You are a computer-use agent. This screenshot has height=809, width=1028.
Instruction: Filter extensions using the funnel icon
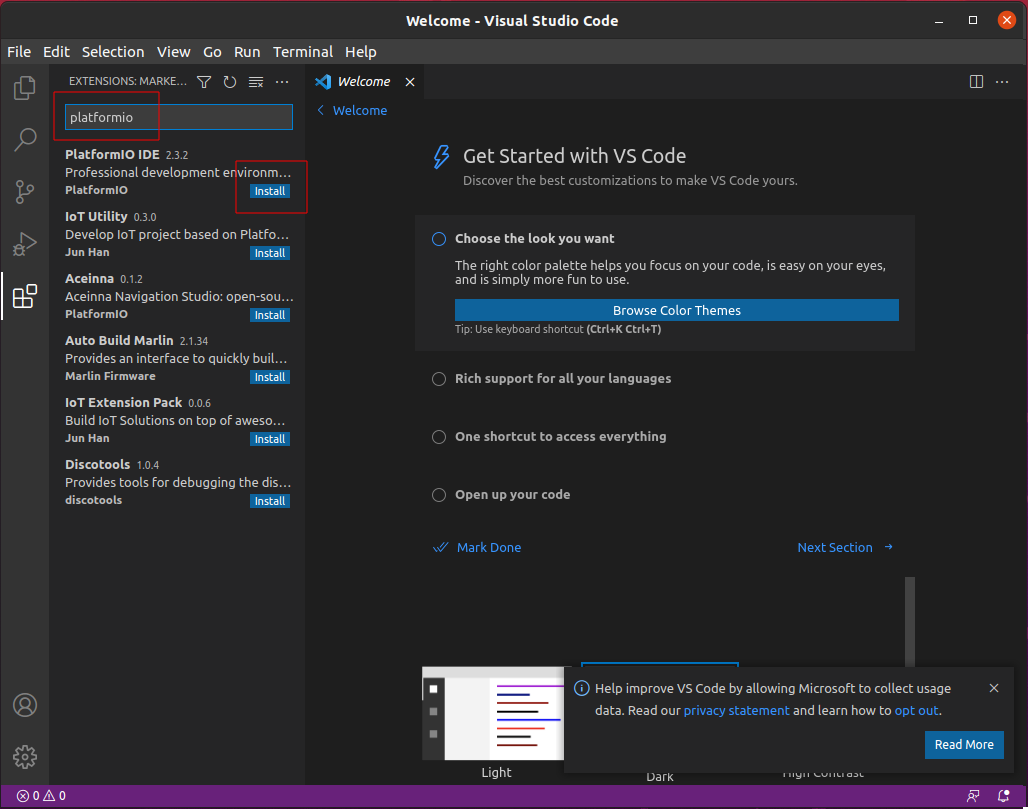(204, 82)
